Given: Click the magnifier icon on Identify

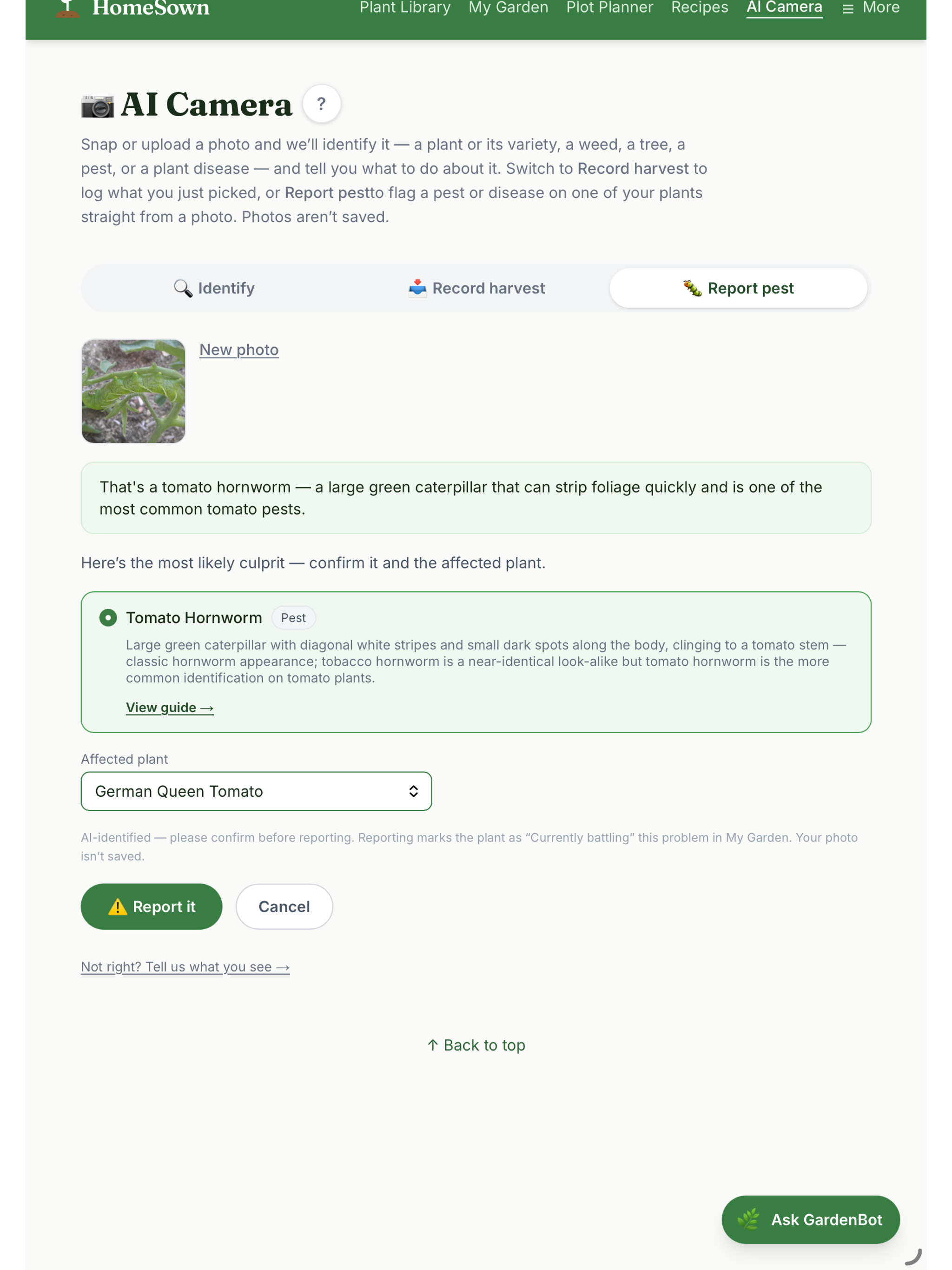Looking at the screenshot, I should tap(183, 288).
